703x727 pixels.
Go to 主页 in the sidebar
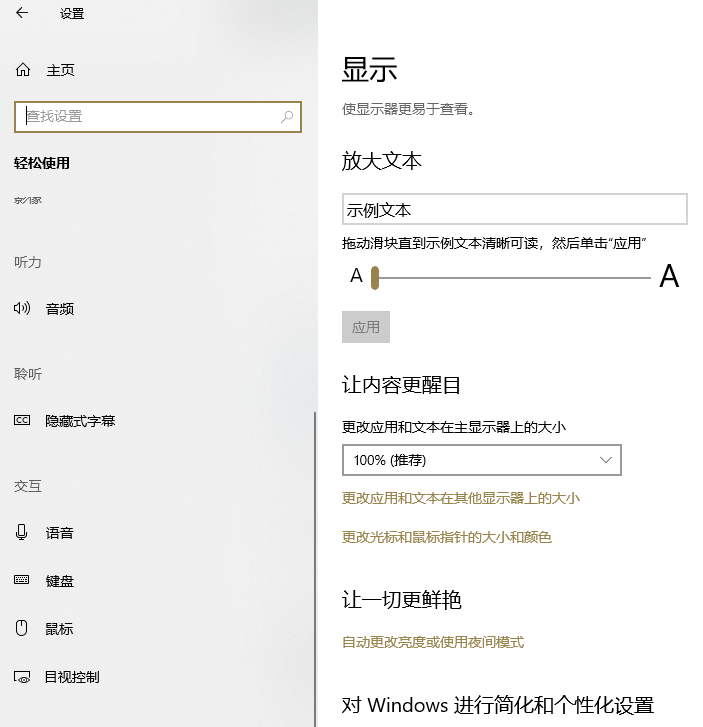pyautogui.click(x=60, y=70)
